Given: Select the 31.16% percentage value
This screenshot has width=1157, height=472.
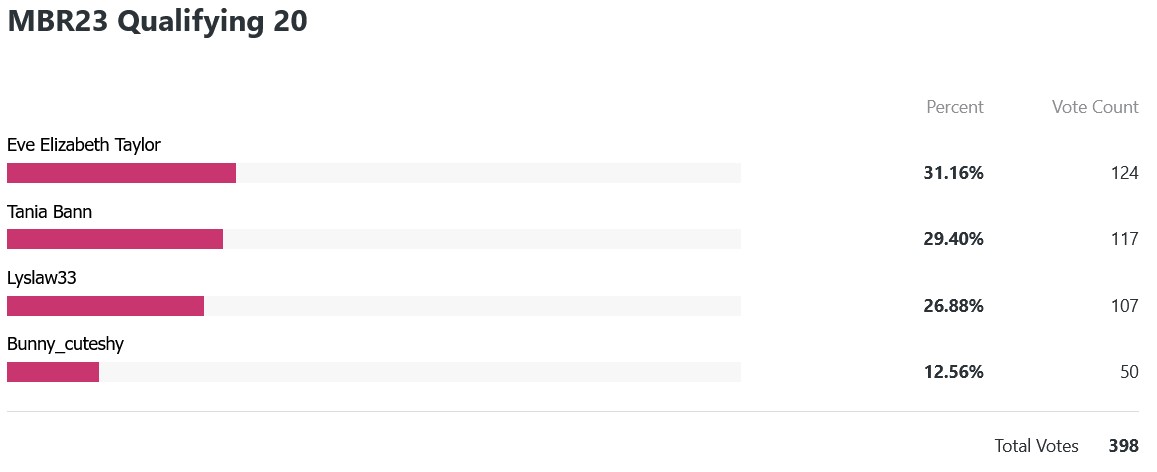Looking at the screenshot, I should 953,173.
